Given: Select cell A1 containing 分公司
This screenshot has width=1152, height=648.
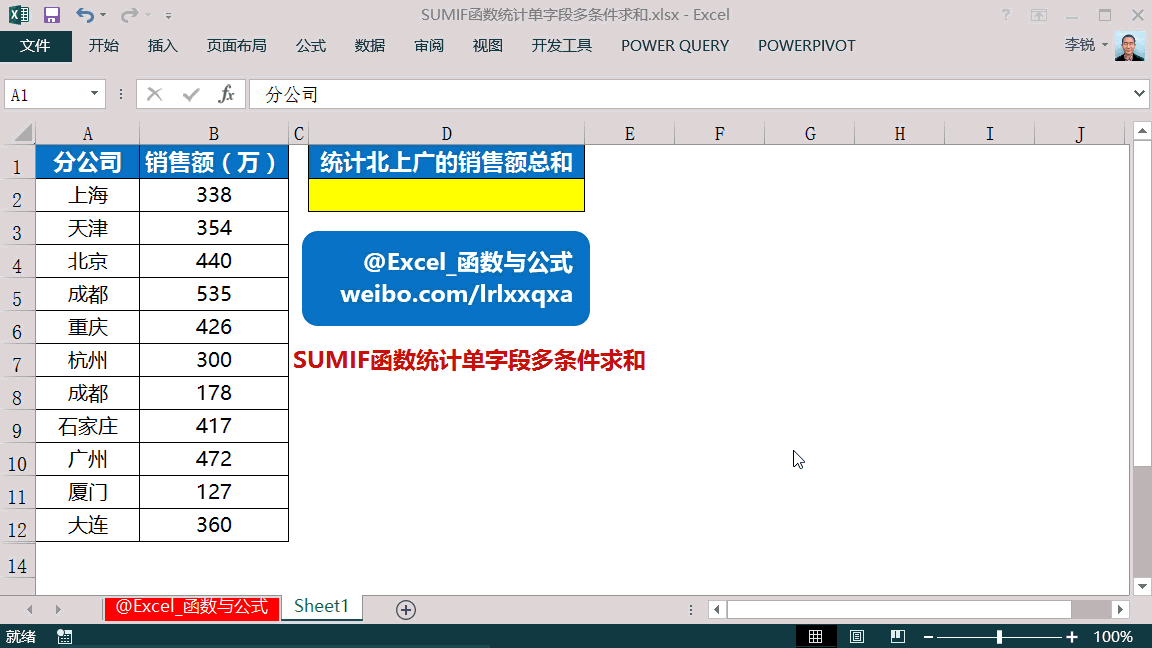Looking at the screenshot, I should coord(87,161).
